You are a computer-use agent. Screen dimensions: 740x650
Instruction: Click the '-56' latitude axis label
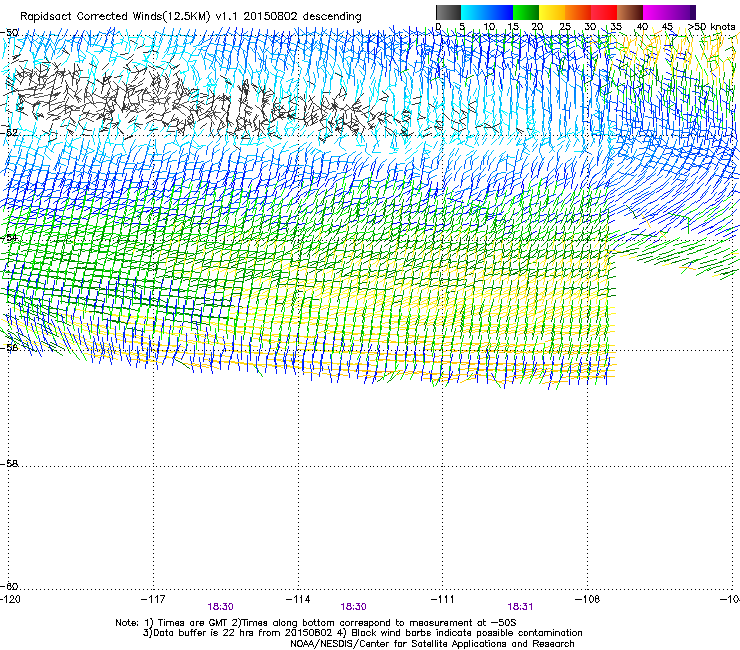[x=9, y=347]
